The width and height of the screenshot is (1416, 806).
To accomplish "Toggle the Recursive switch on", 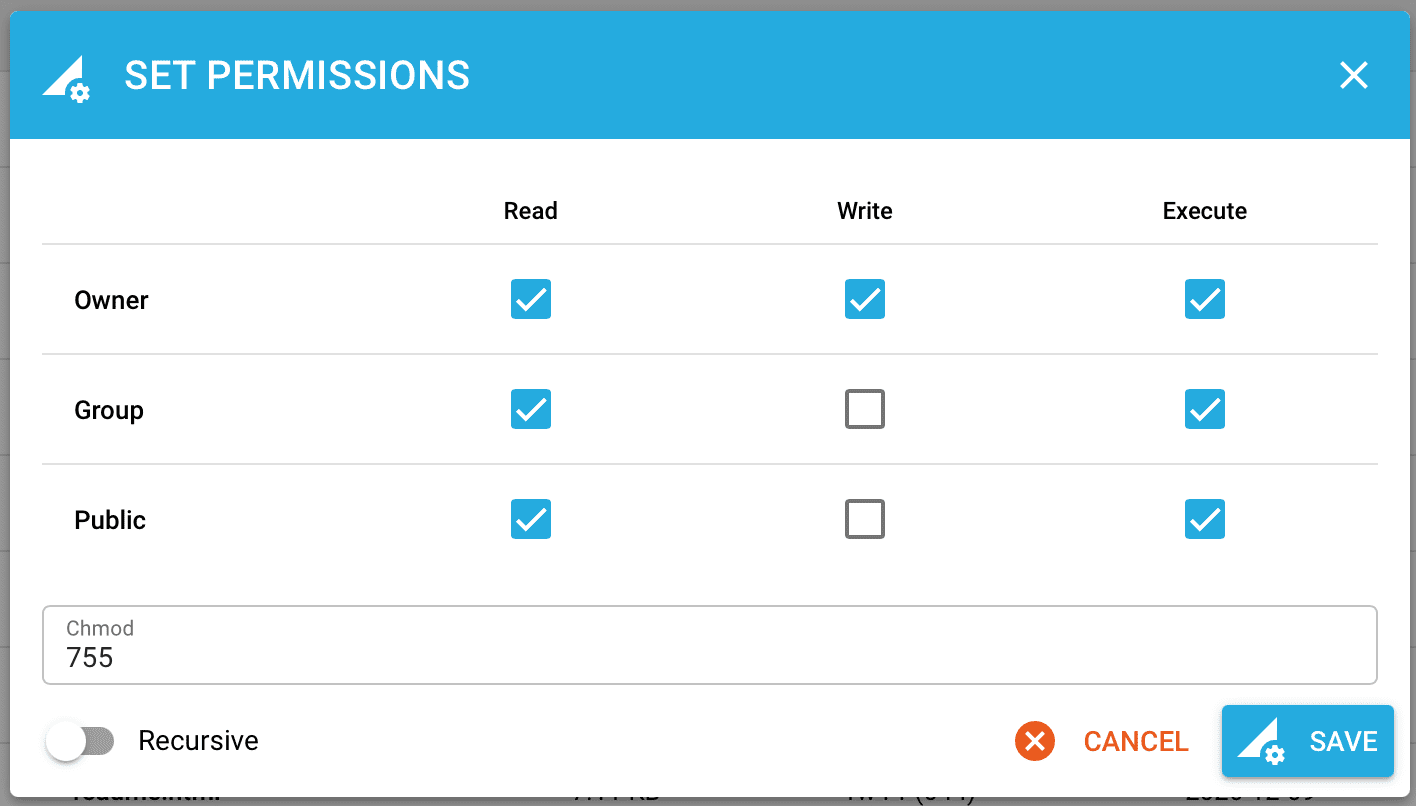I will (x=81, y=741).
